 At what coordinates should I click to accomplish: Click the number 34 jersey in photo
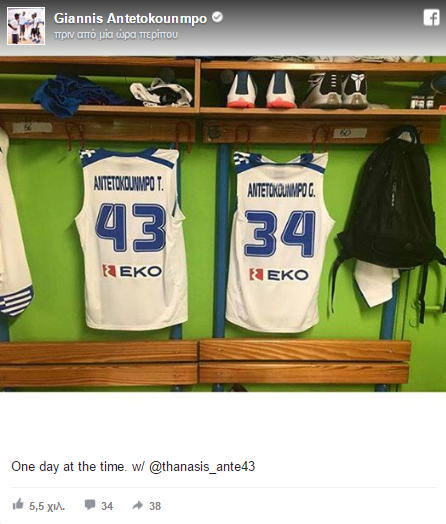[280, 242]
